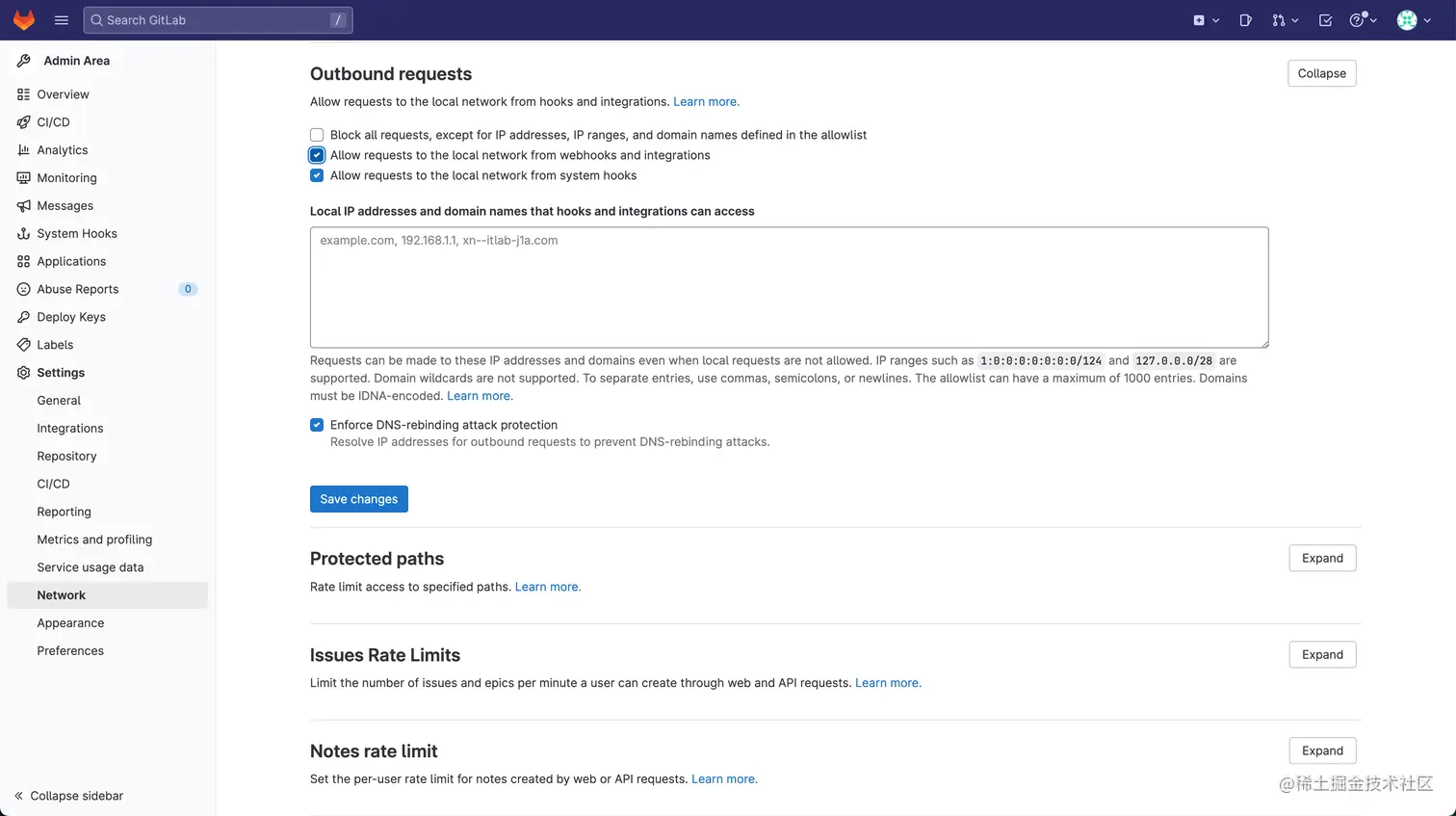Toggle Enforce DNS-rebinding attack protection

click(317, 425)
